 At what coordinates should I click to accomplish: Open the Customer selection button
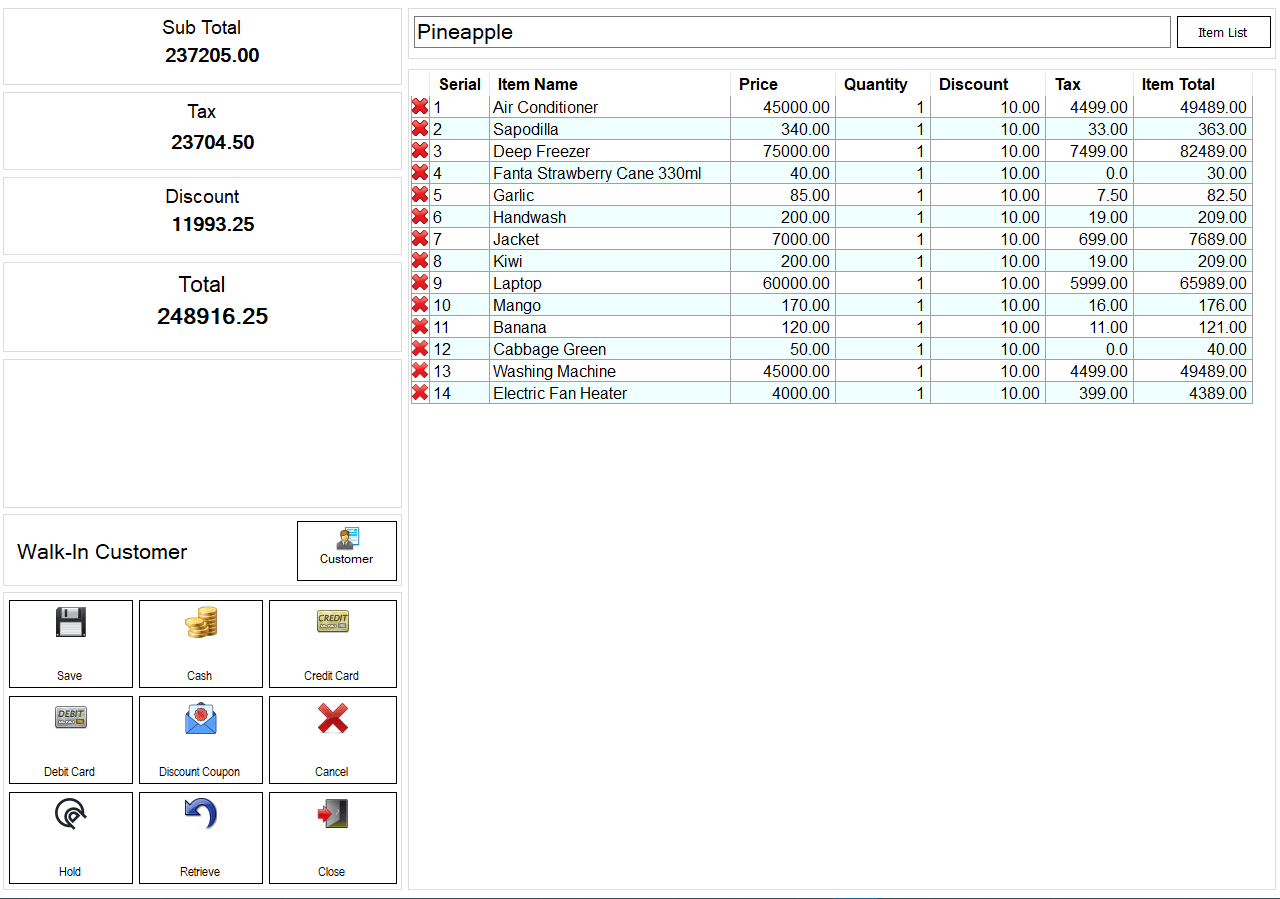coord(347,551)
